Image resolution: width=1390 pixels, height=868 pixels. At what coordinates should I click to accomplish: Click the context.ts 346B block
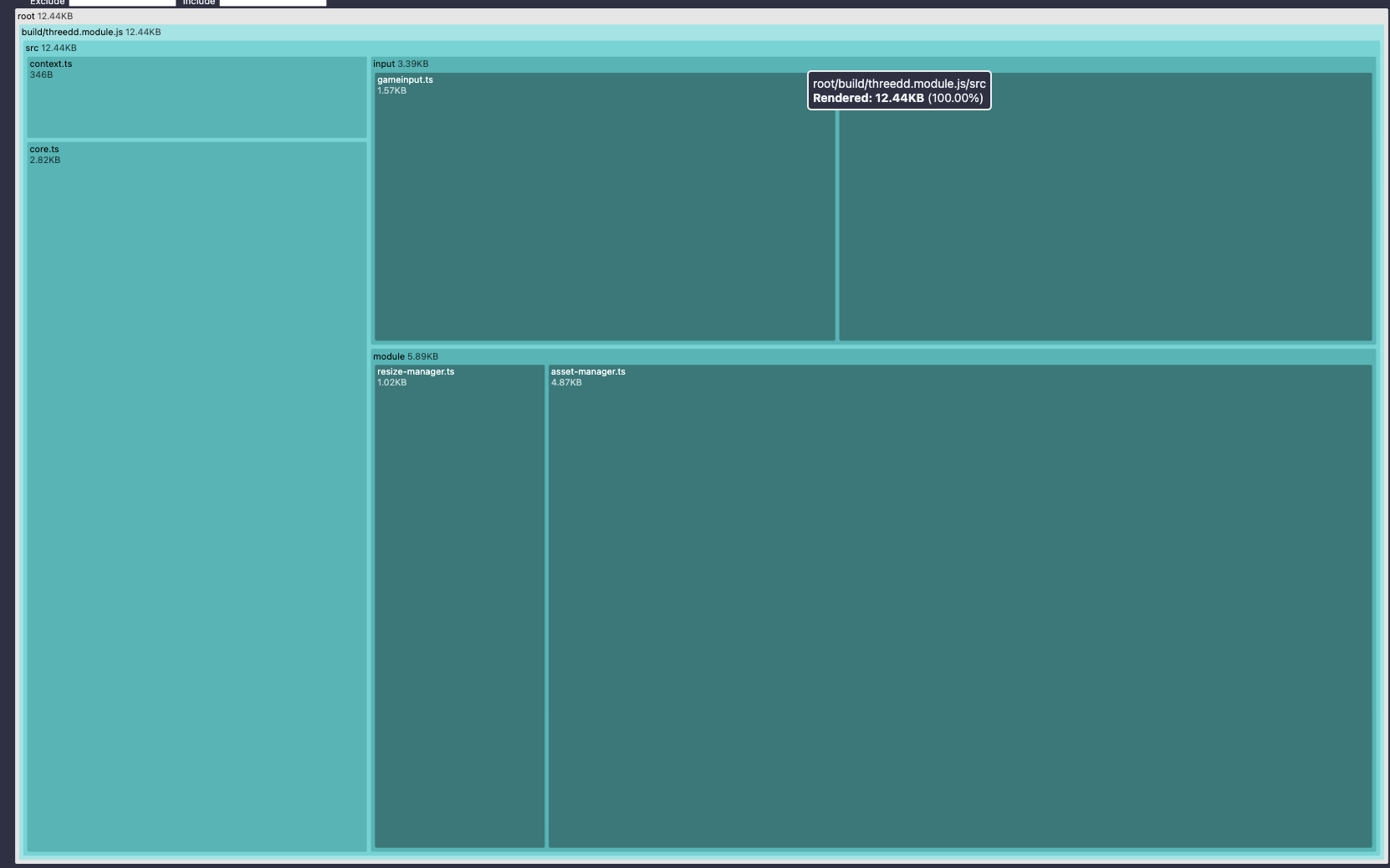tap(197, 97)
